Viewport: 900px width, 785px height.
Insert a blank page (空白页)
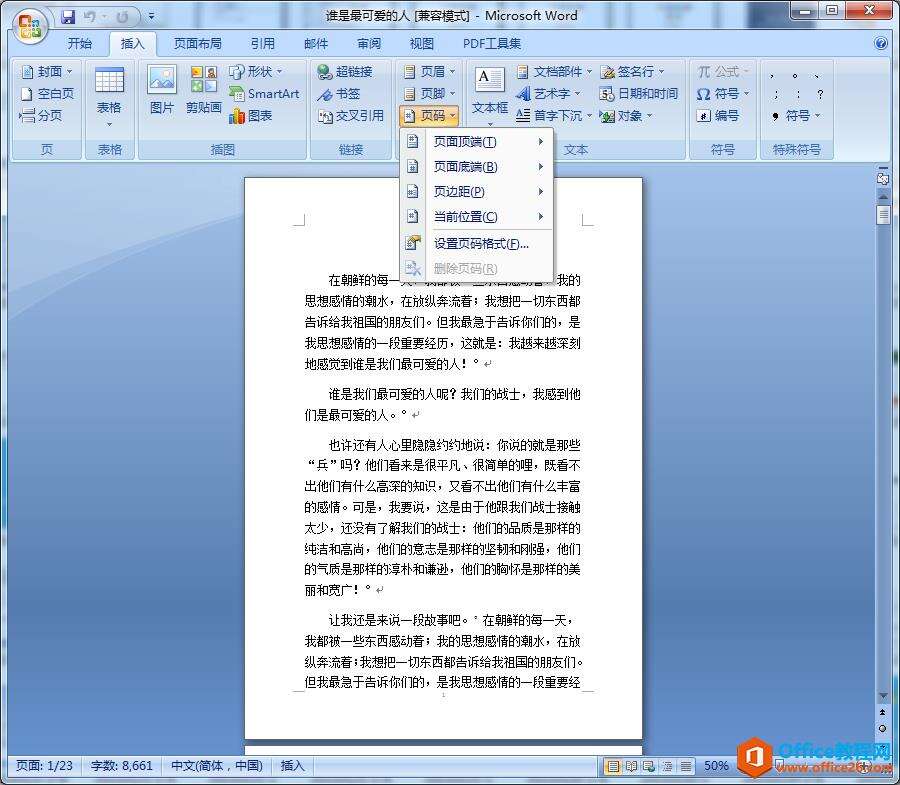(47, 94)
